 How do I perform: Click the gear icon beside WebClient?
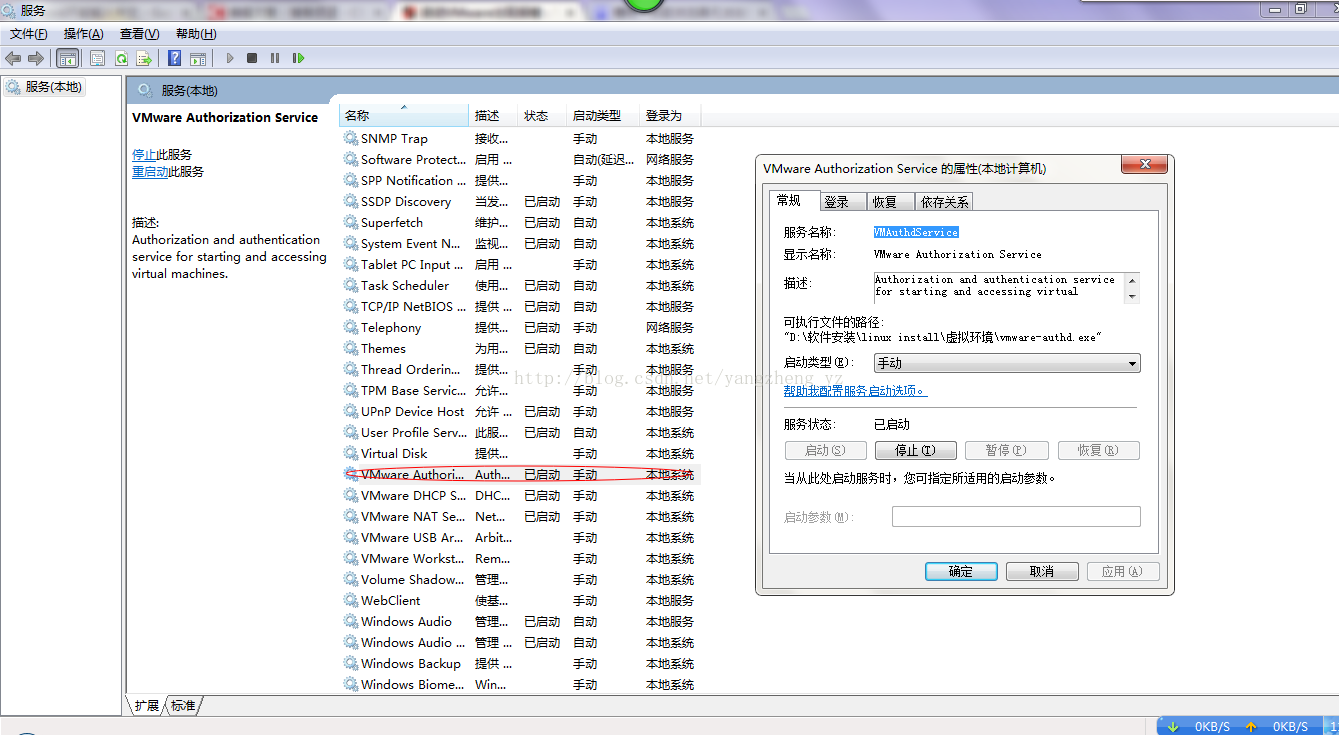351,600
